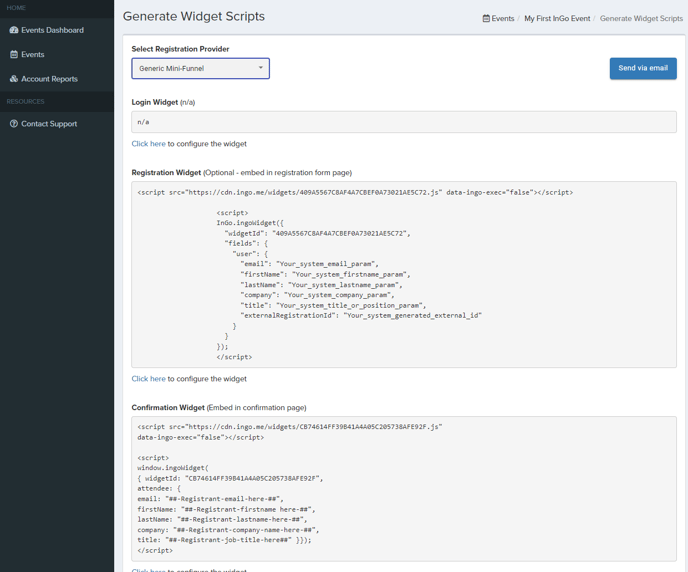The height and width of the screenshot is (572, 688).
Task: Click the Send via email button
Action: (643, 68)
